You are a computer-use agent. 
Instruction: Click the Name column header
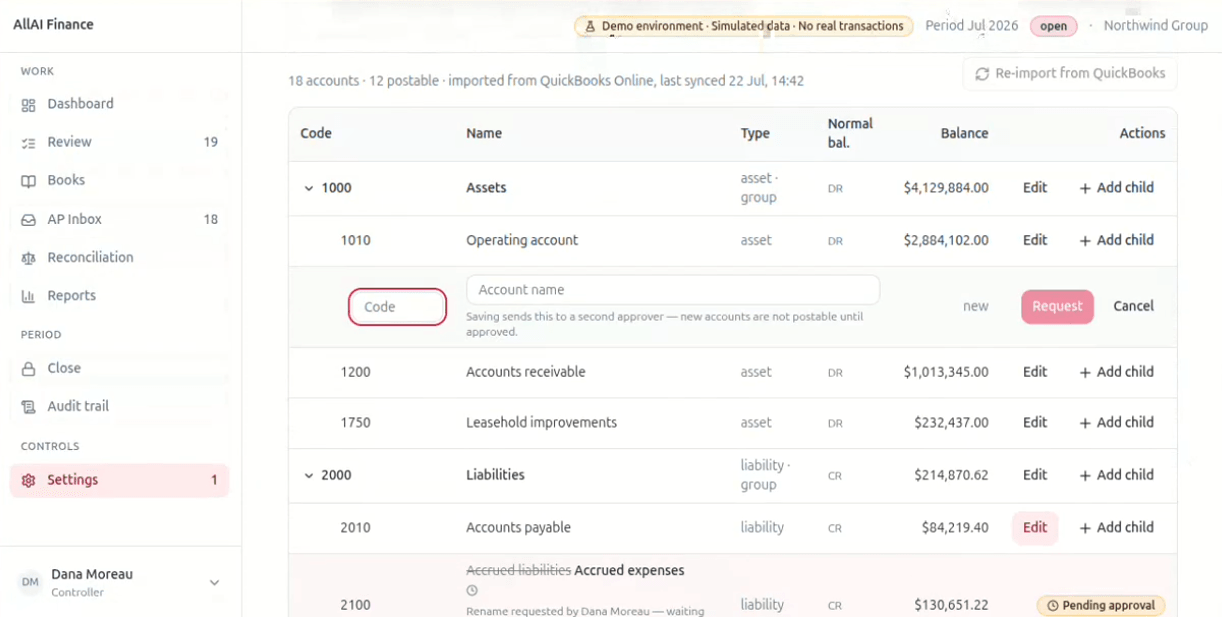(484, 133)
